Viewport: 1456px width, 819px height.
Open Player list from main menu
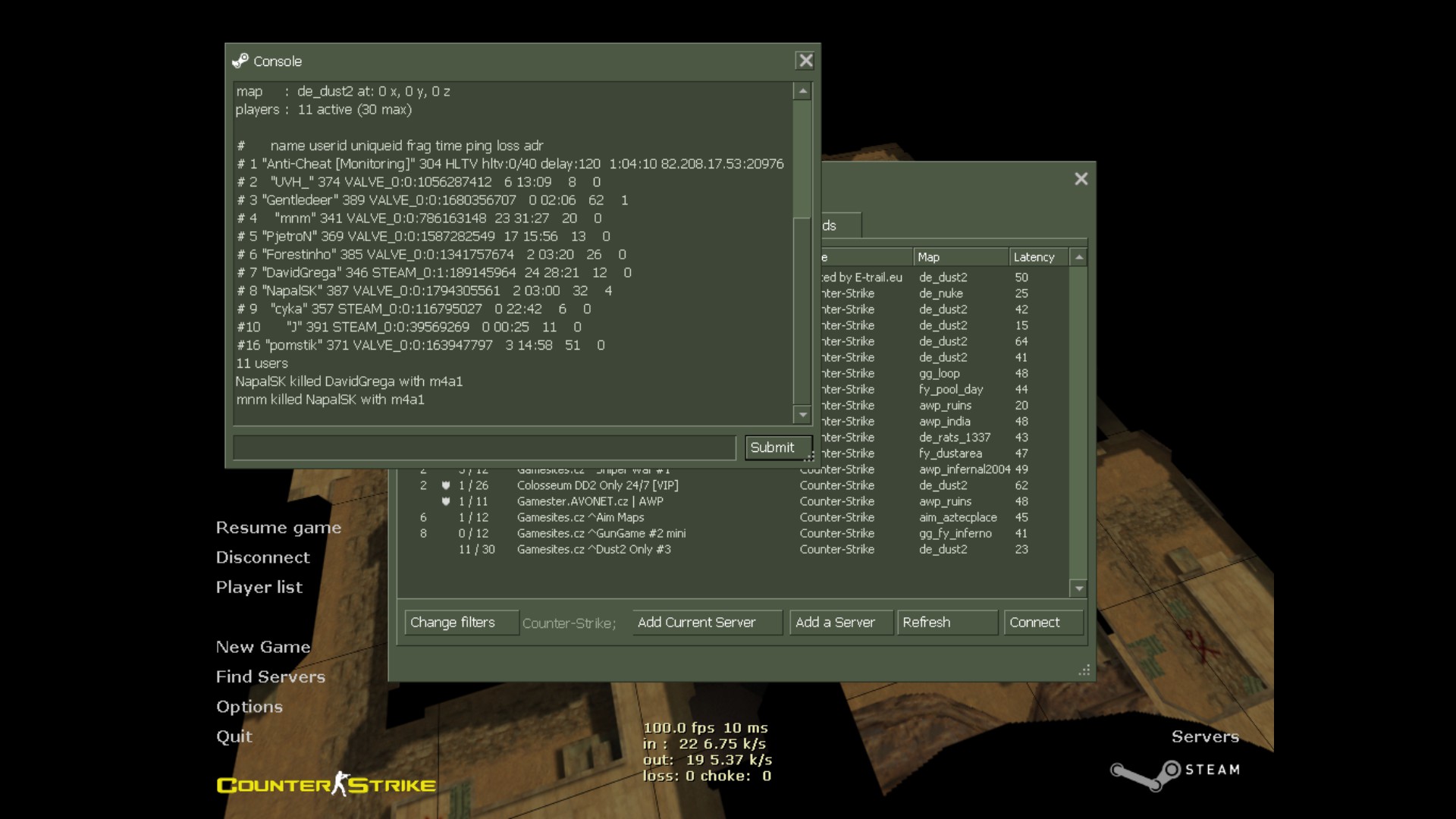[259, 587]
